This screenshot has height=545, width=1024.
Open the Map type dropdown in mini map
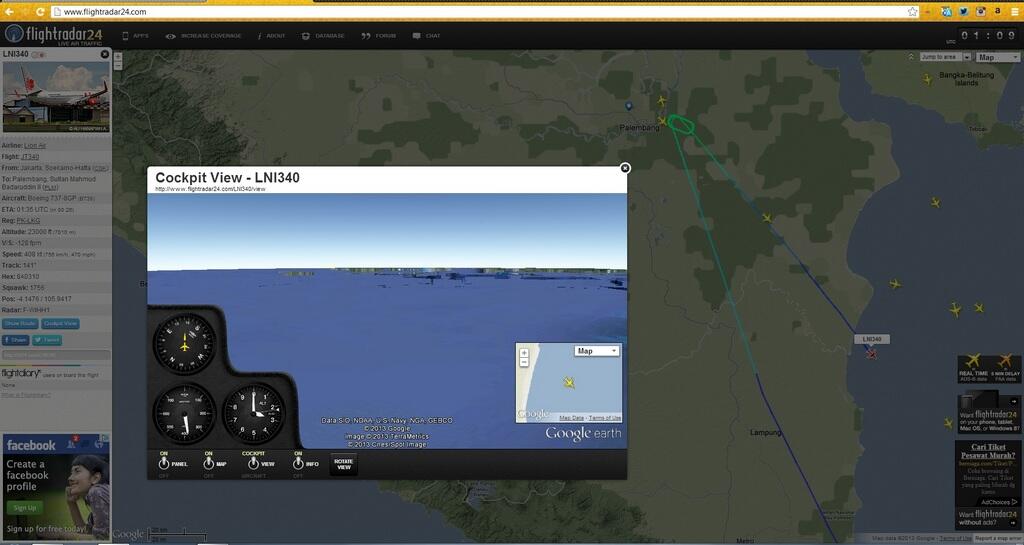[x=597, y=351]
